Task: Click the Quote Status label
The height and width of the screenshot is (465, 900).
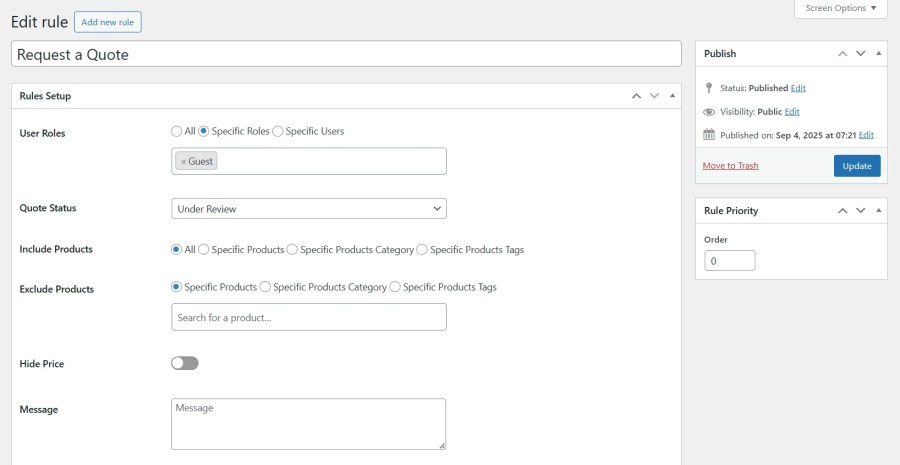Action: coord(48,208)
